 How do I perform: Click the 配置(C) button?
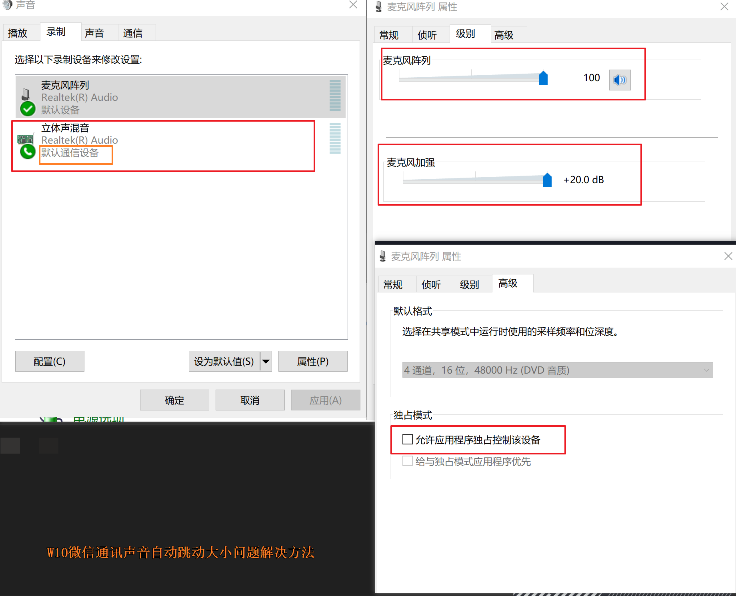click(49, 361)
